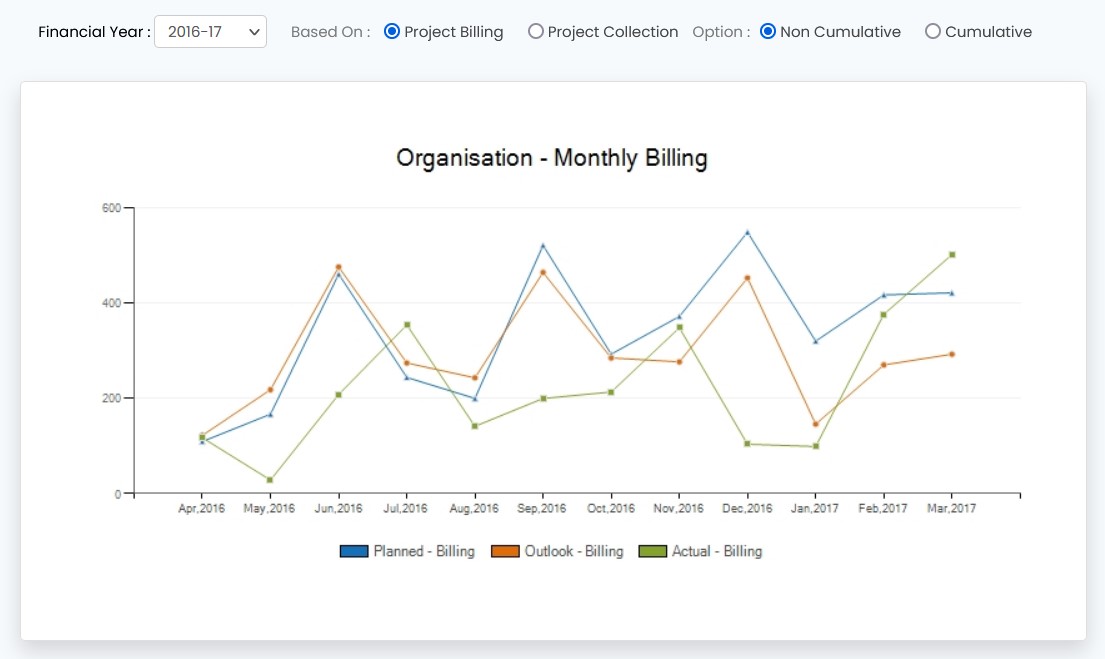Click the Actual billing marker at Mar,2017
The width and height of the screenshot is (1105, 659).
pos(952,255)
